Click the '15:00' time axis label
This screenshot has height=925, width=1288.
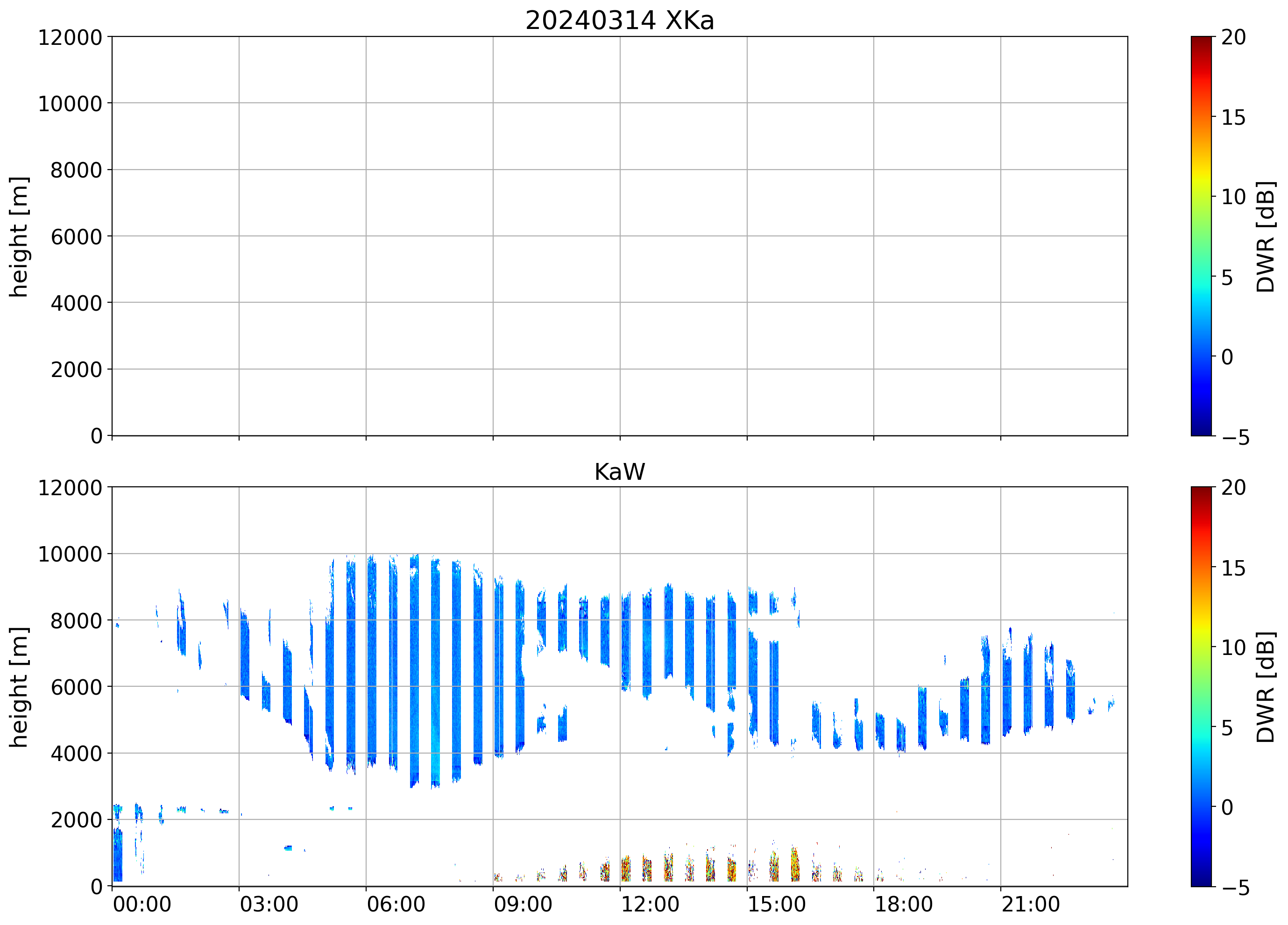point(776,904)
